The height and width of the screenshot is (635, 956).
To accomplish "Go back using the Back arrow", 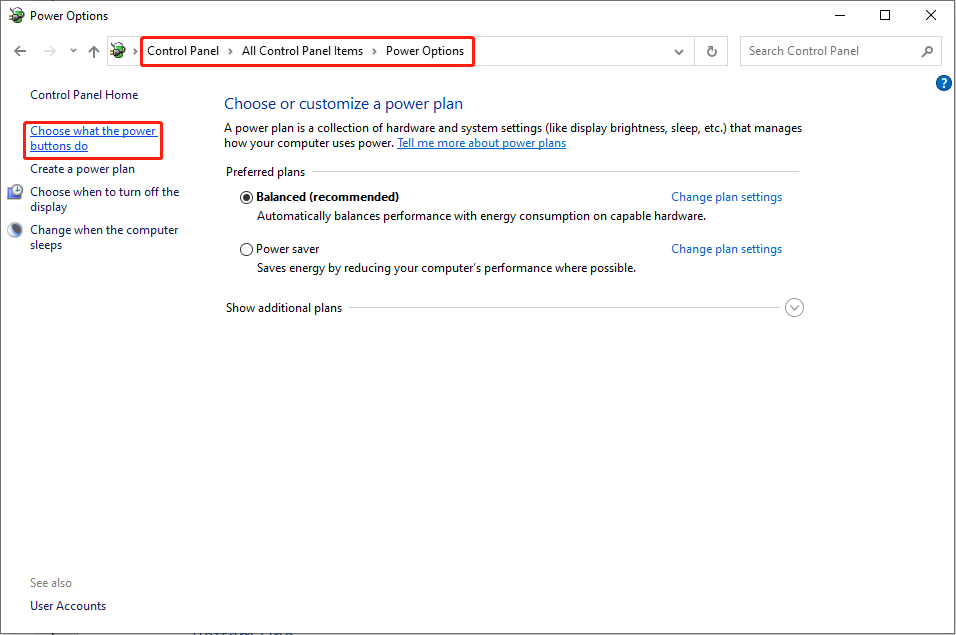I will pos(20,51).
